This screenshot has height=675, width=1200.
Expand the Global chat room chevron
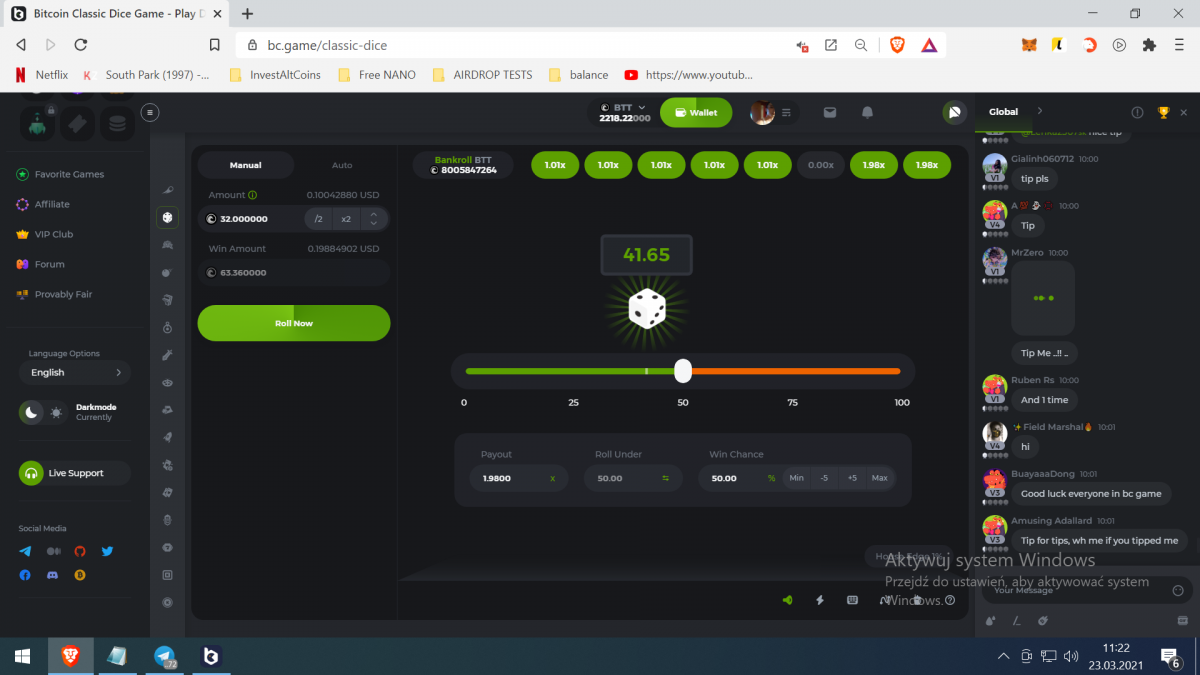click(1039, 111)
